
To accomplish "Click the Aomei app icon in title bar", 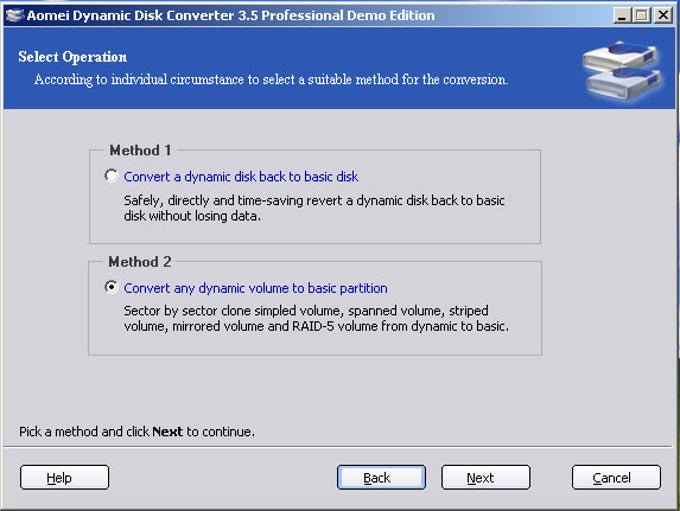I will tap(14, 16).
